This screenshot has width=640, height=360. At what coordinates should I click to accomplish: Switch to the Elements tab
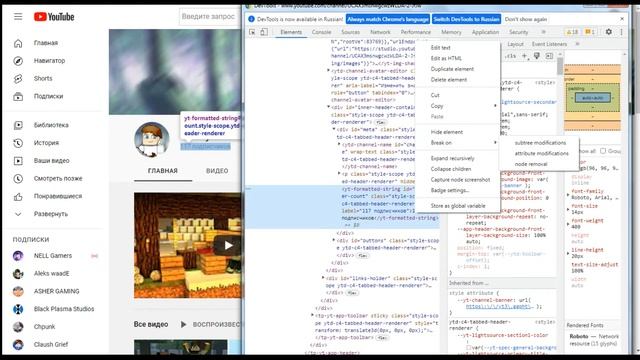point(291,32)
